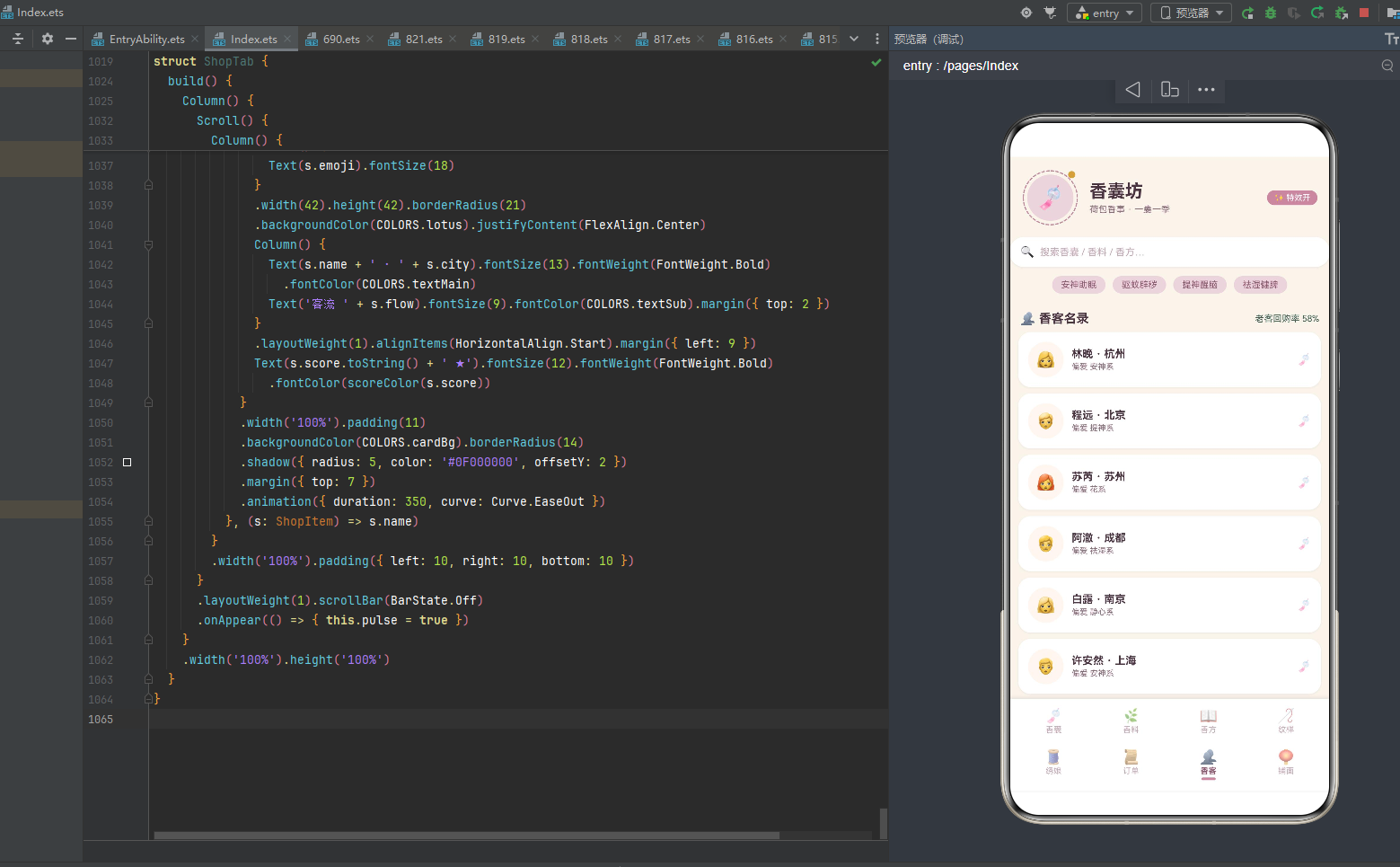Screen dimensions: 1400x867
Task: Open the editor tab bar kebab menu
Action: tap(877, 39)
